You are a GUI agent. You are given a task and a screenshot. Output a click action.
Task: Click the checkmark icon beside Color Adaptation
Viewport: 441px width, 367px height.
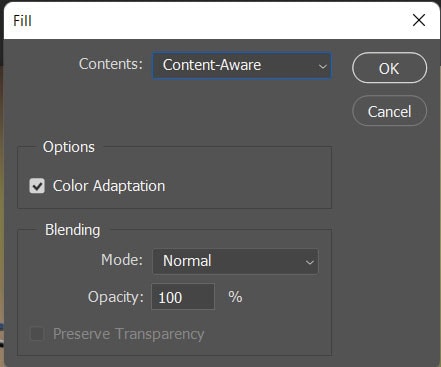point(37,186)
